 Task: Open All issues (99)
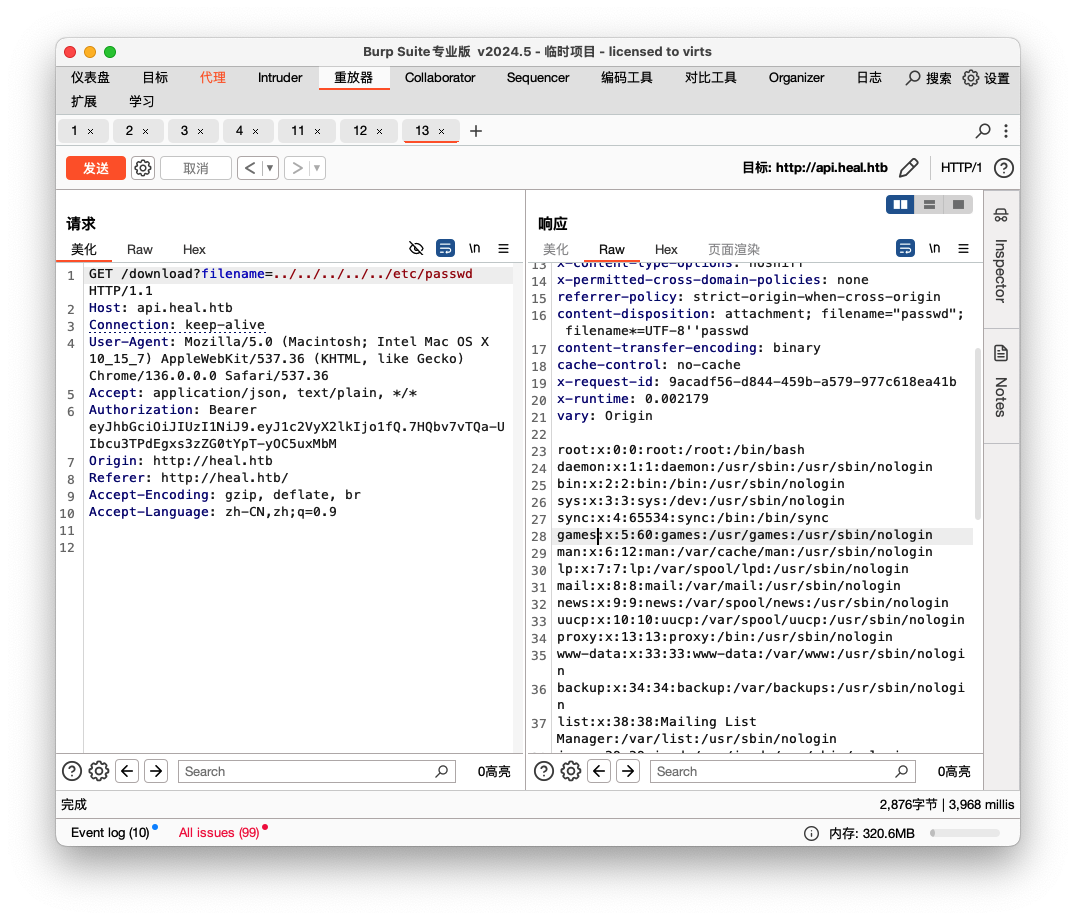point(219,832)
